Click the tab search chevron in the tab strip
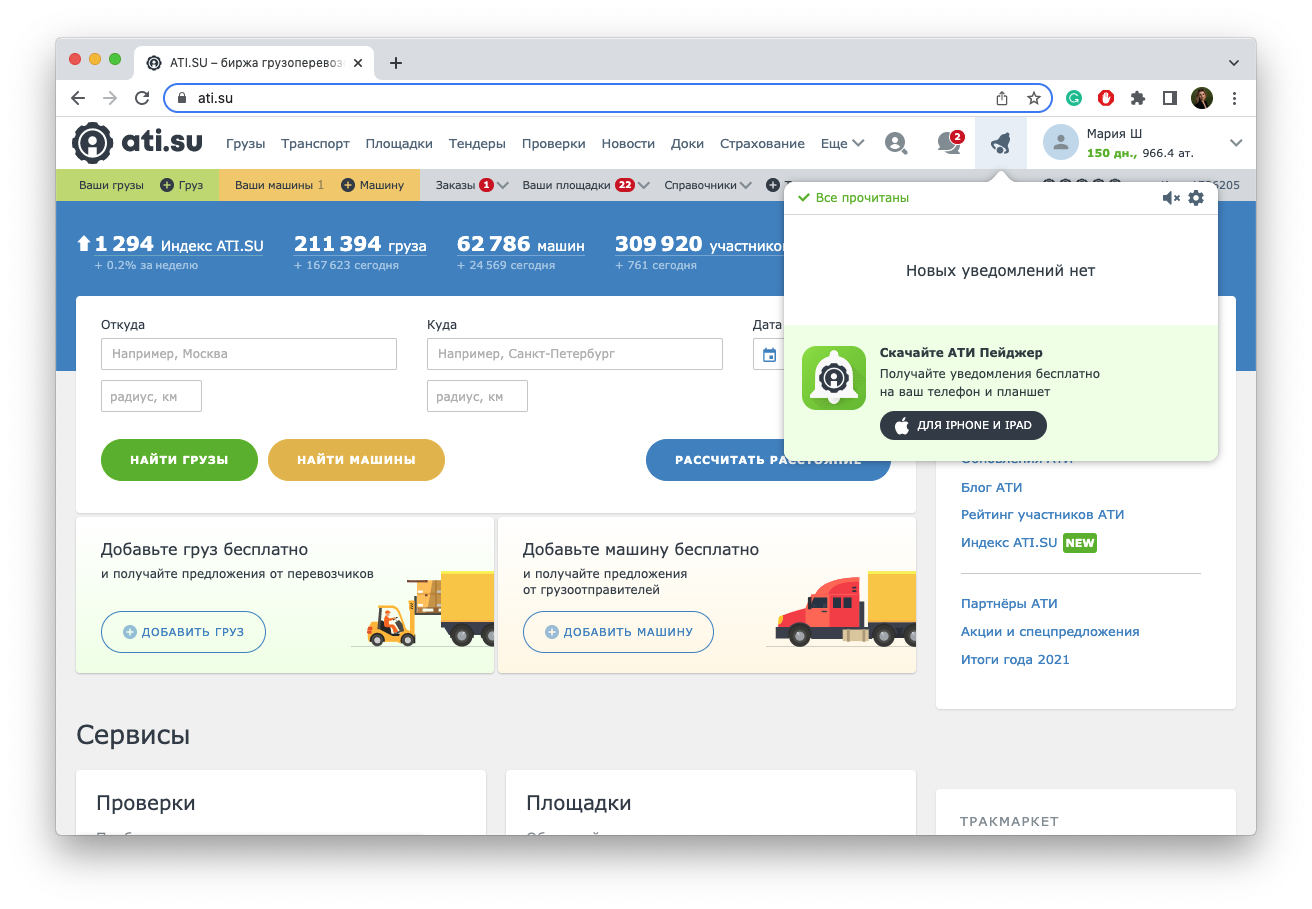1312x909 pixels. [x=1234, y=63]
